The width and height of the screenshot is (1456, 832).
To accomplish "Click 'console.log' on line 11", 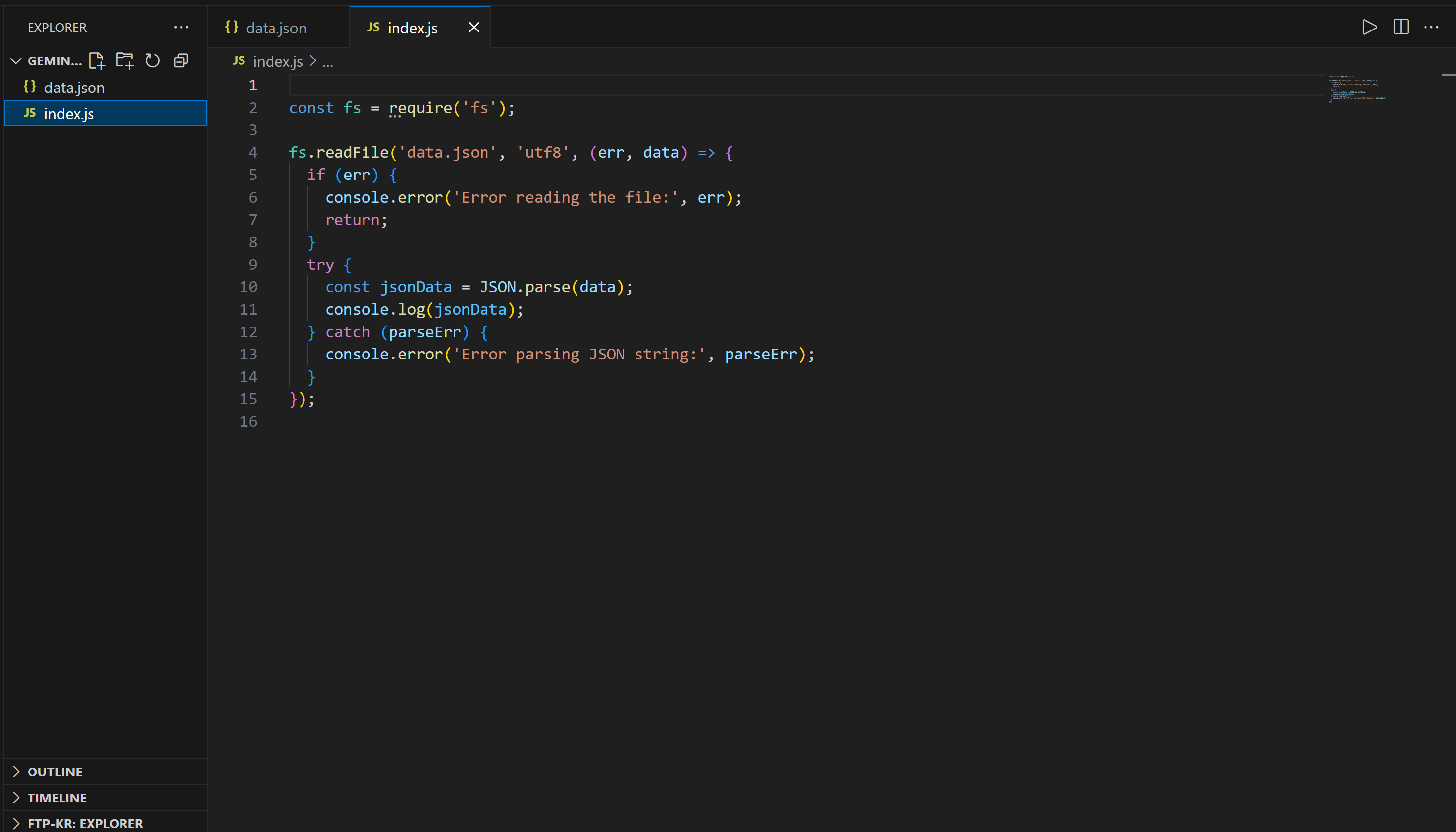I will (x=375, y=309).
